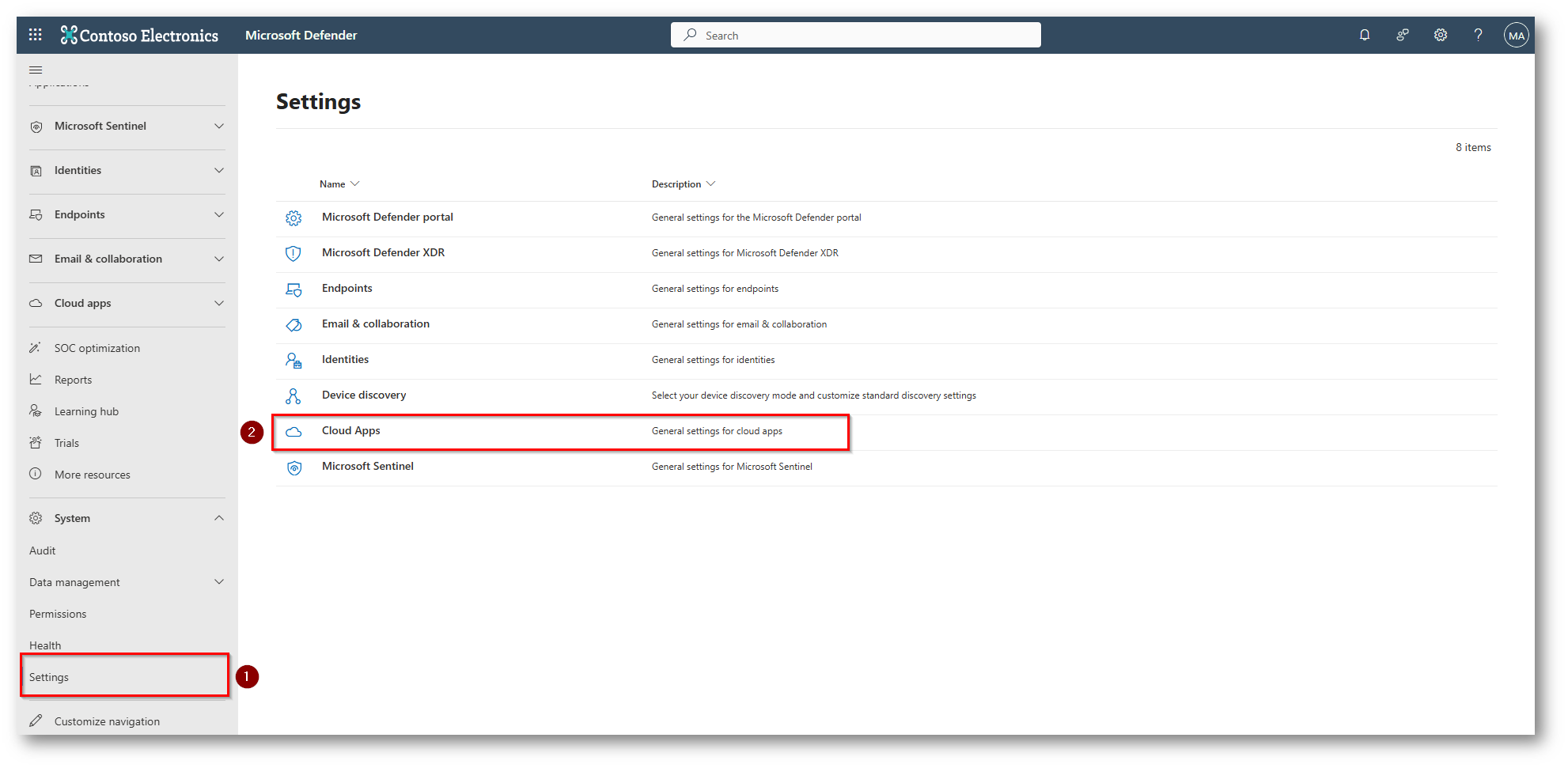Click Customize navigation label
The width and height of the screenshot is (1568, 768).
(x=107, y=721)
